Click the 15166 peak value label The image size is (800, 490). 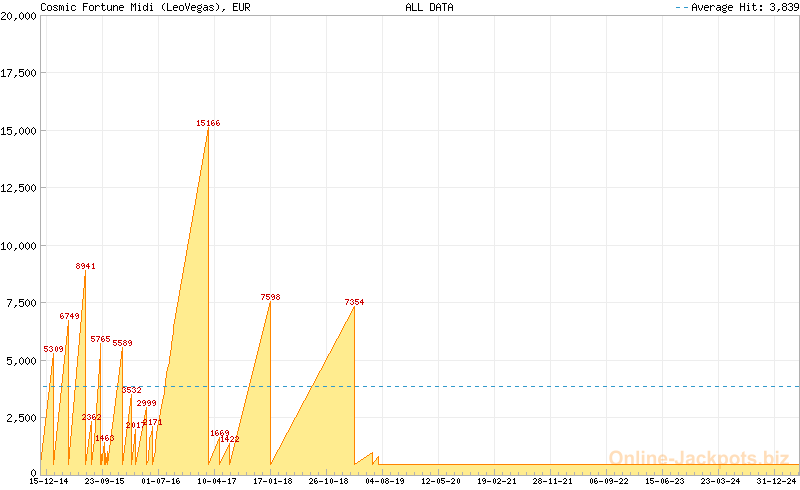click(x=208, y=123)
